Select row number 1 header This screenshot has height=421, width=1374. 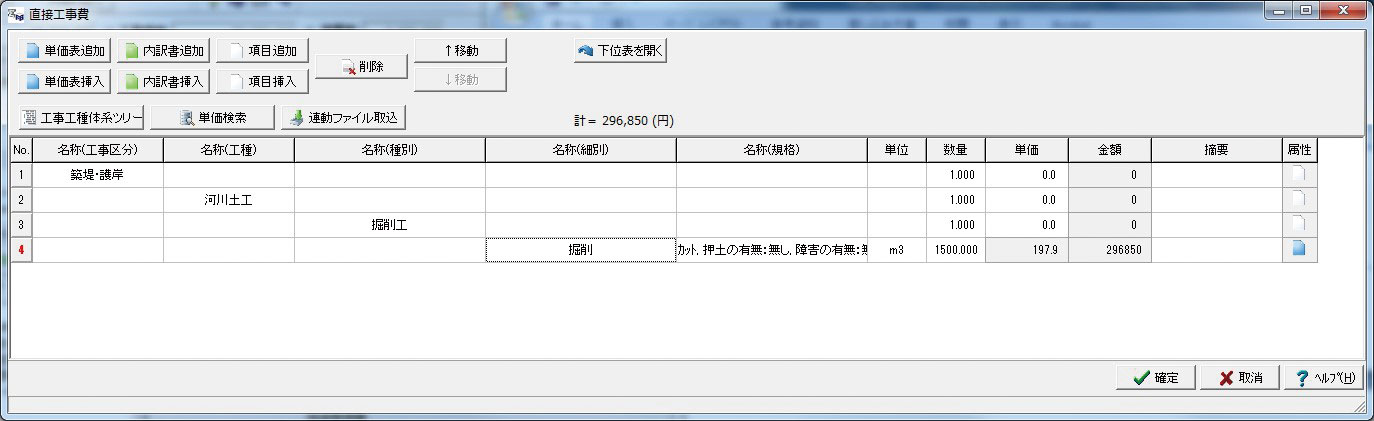point(22,175)
